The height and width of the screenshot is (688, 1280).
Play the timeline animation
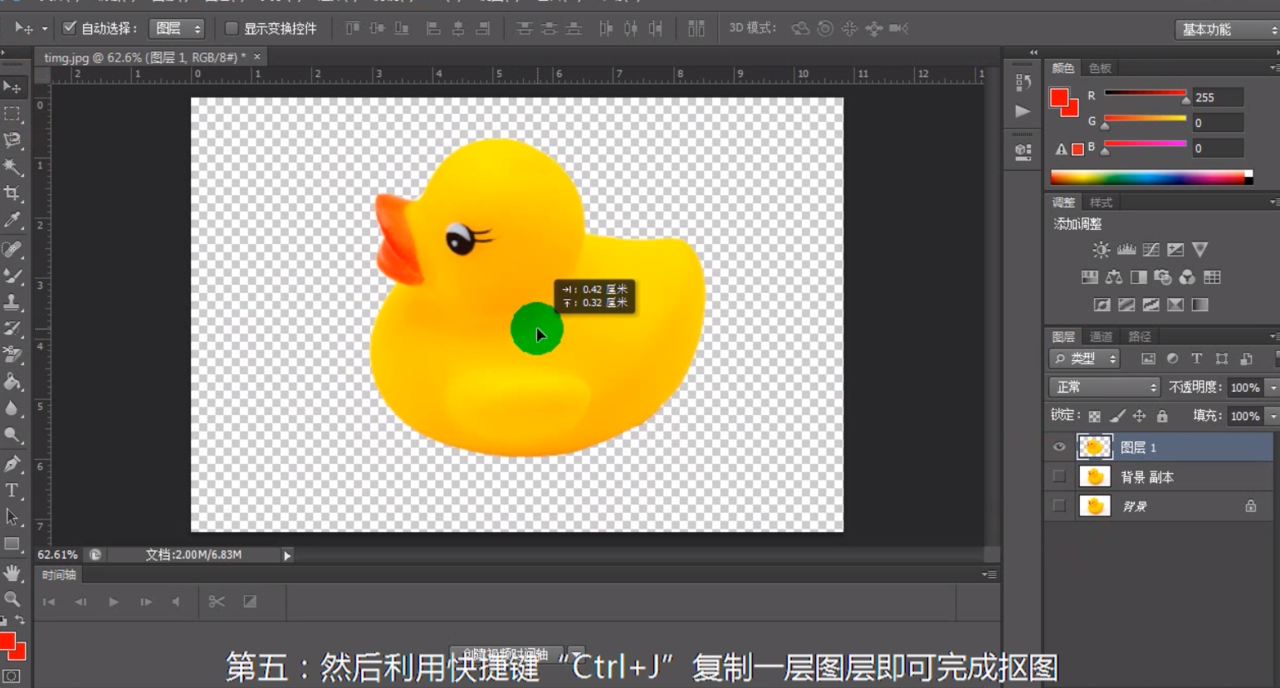(113, 601)
